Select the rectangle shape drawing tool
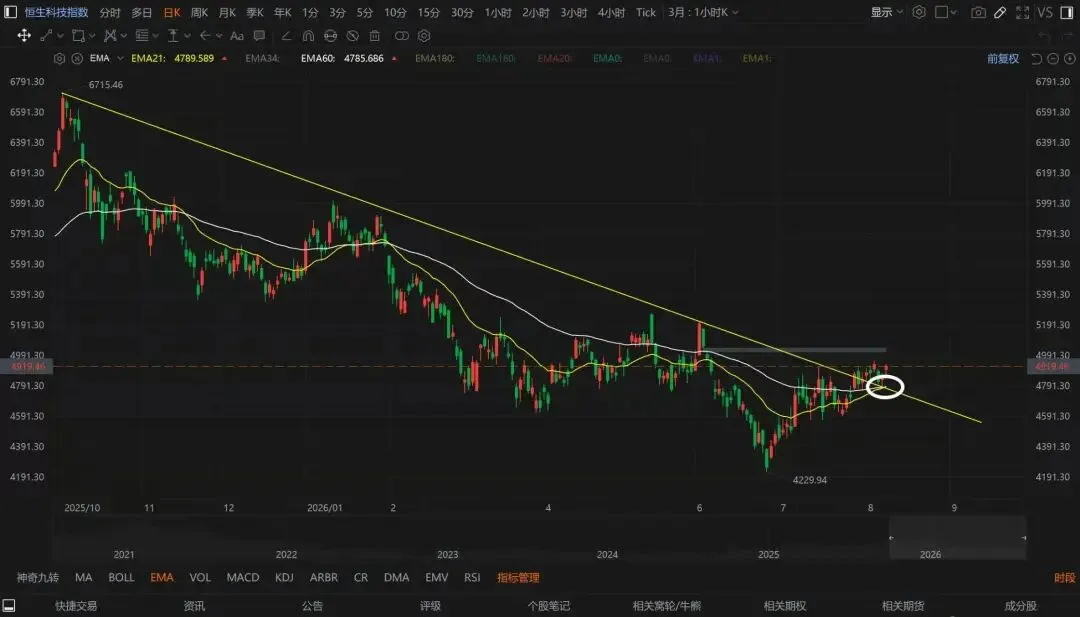 (78, 35)
